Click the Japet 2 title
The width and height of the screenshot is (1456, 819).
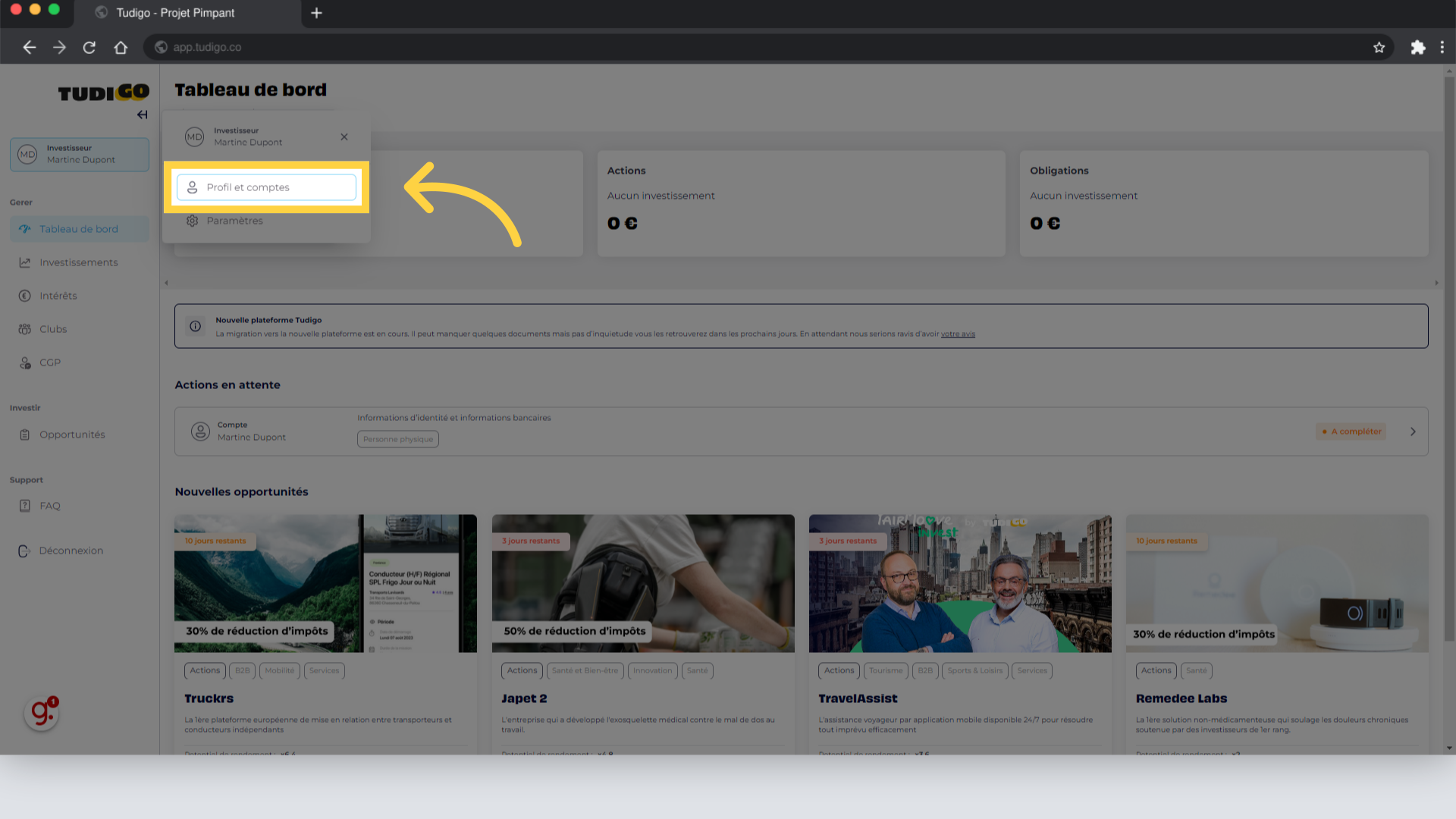[x=524, y=698]
